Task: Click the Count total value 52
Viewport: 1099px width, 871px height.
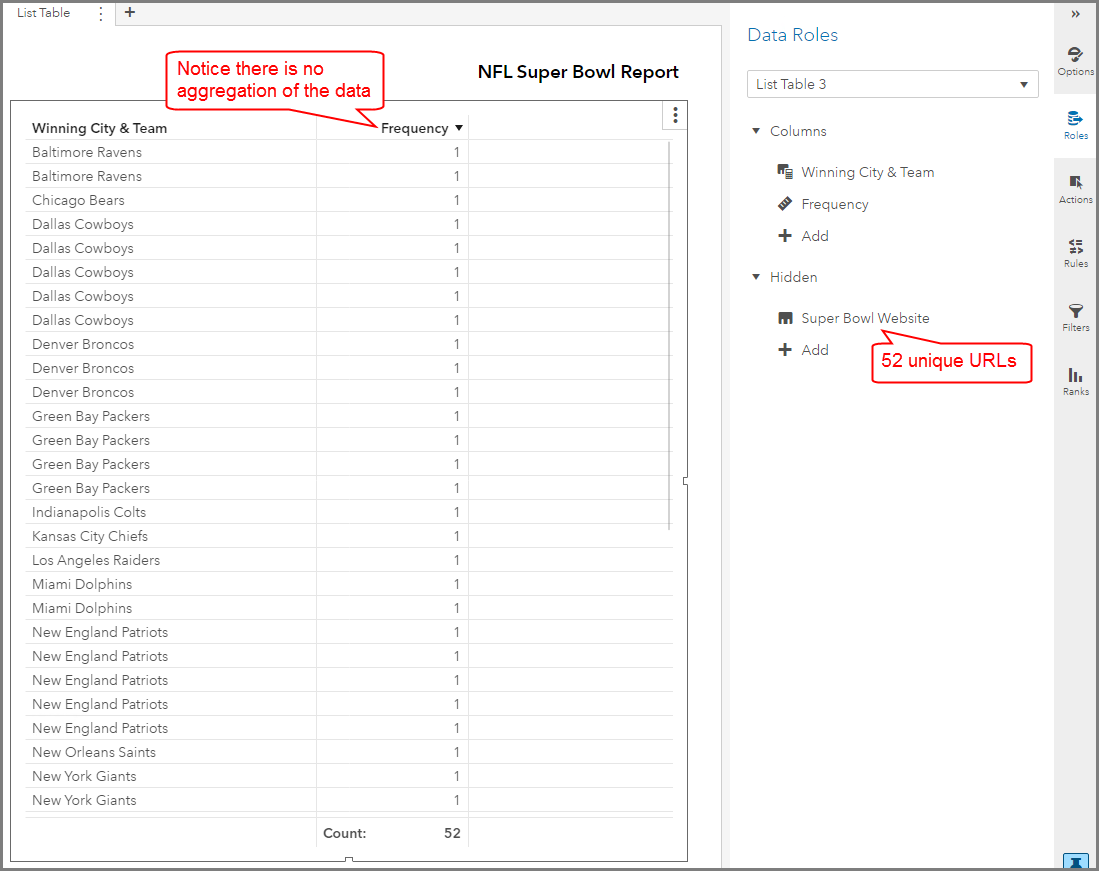Action: 452,833
